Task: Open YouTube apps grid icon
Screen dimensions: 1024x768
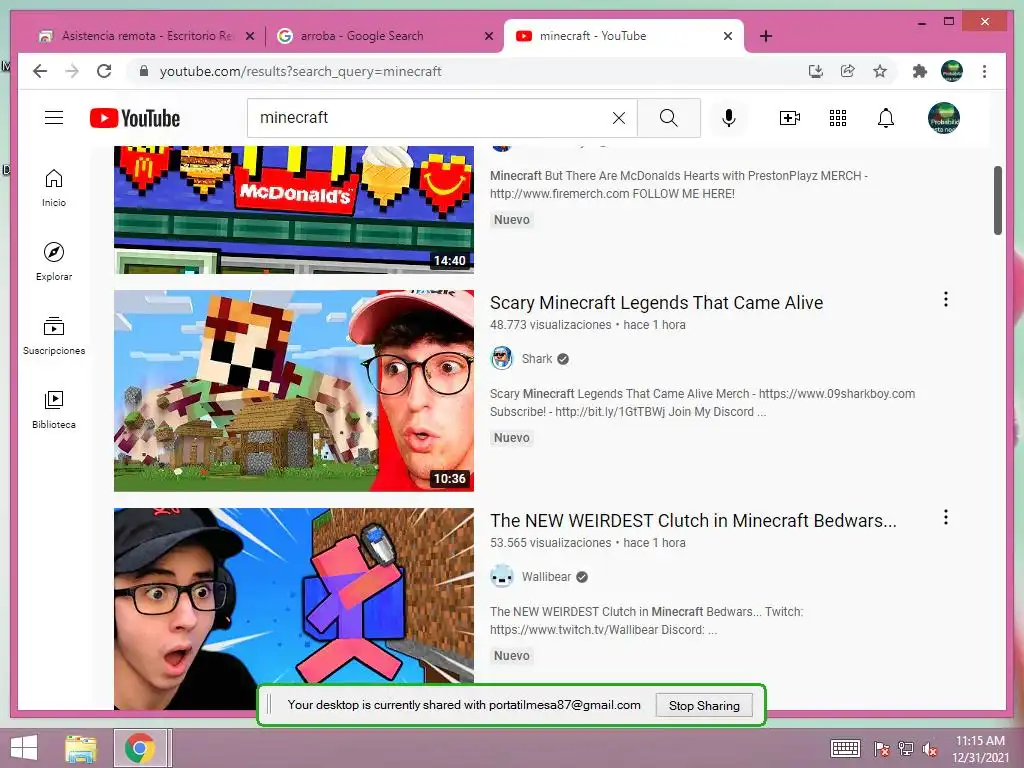Action: click(x=838, y=118)
